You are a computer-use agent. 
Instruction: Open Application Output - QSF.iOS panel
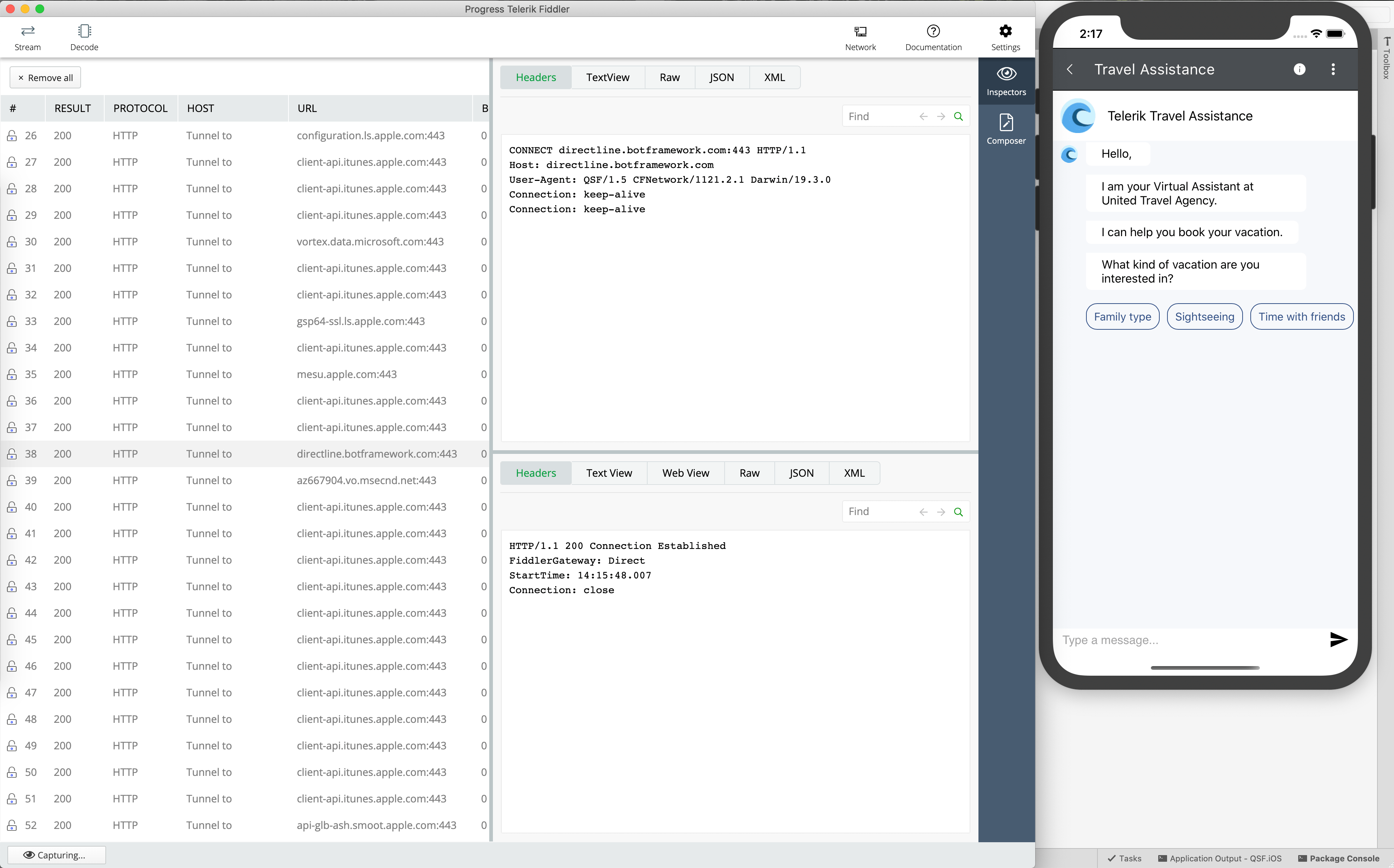point(1219,858)
